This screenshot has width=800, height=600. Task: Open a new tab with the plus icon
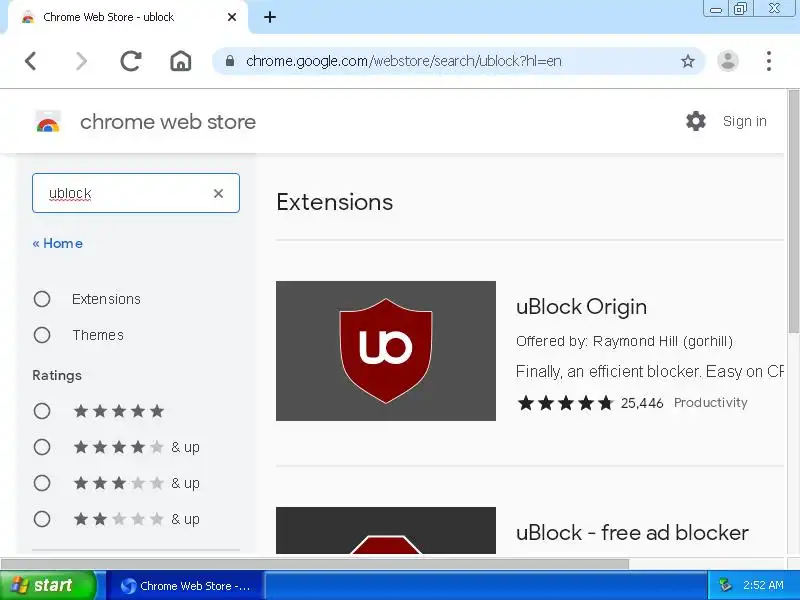[270, 17]
